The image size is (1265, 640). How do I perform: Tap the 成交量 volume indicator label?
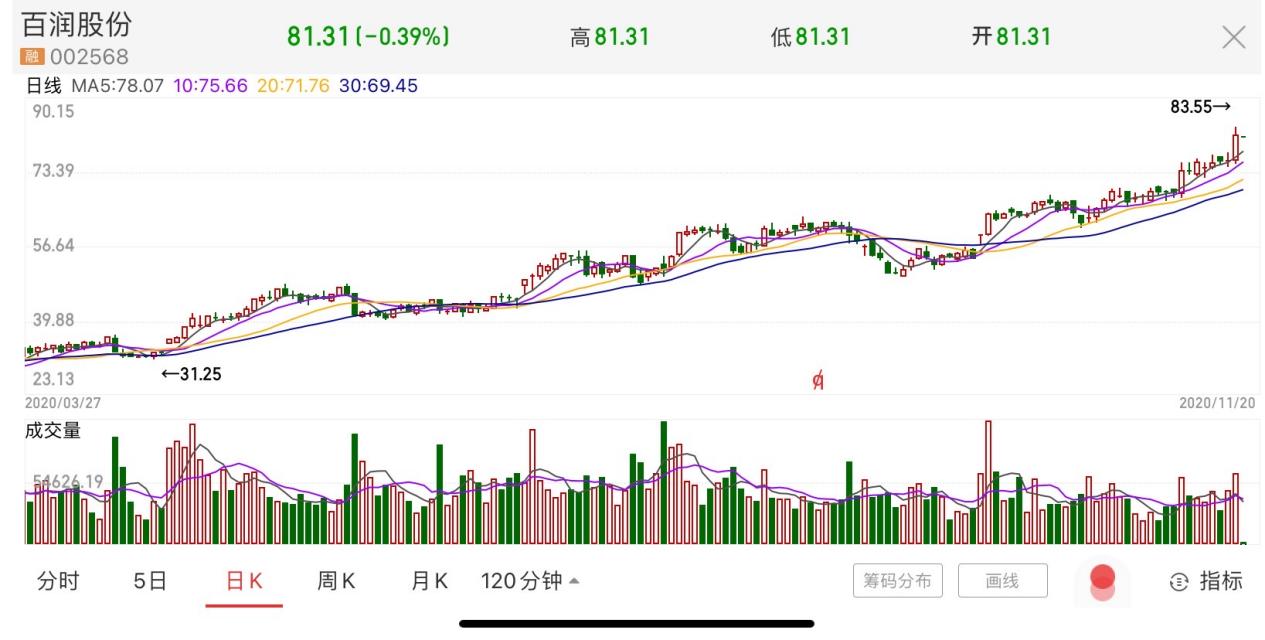point(53,431)
